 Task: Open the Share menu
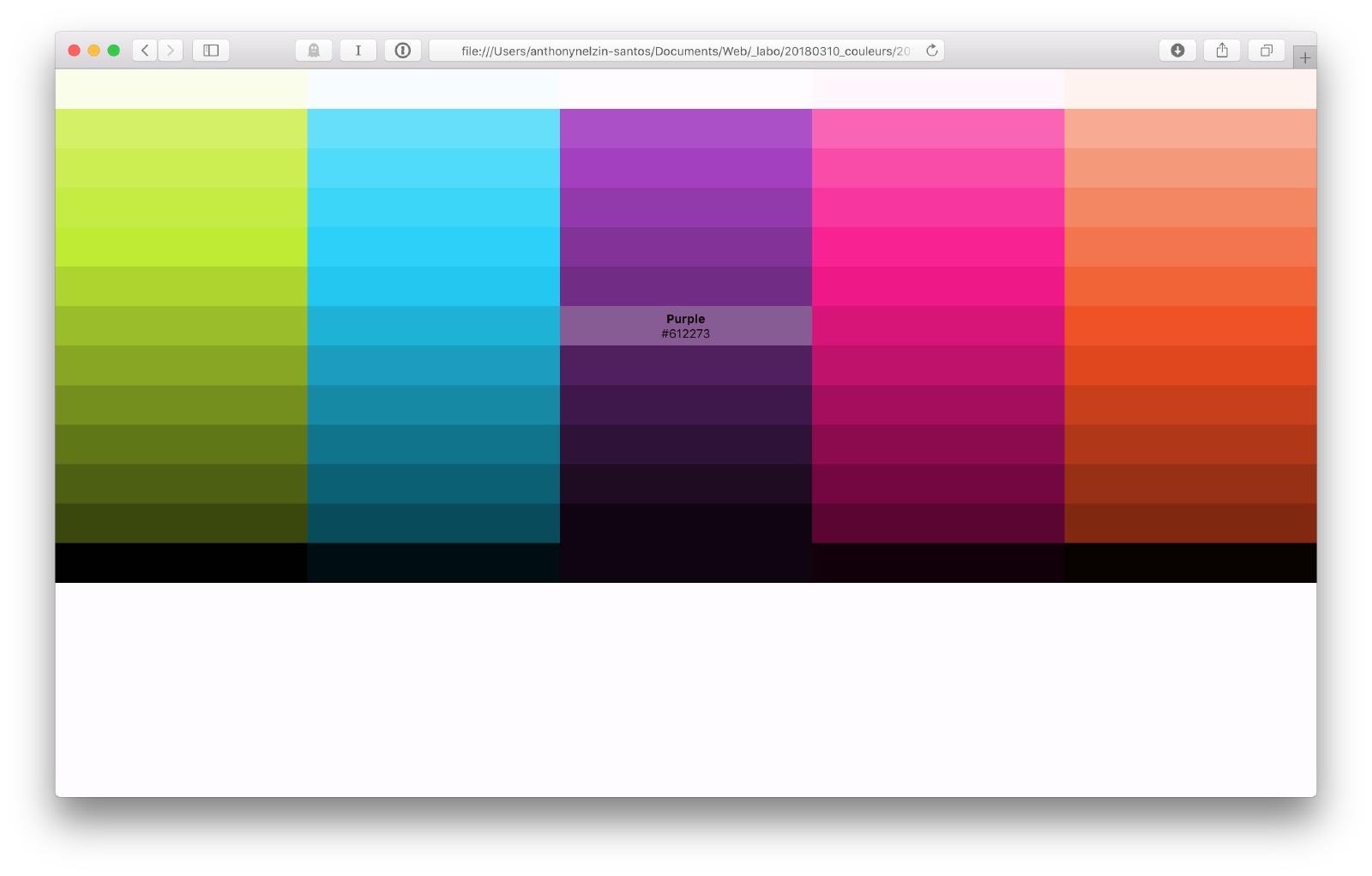pyautogui.click(x=1222, y=51)
